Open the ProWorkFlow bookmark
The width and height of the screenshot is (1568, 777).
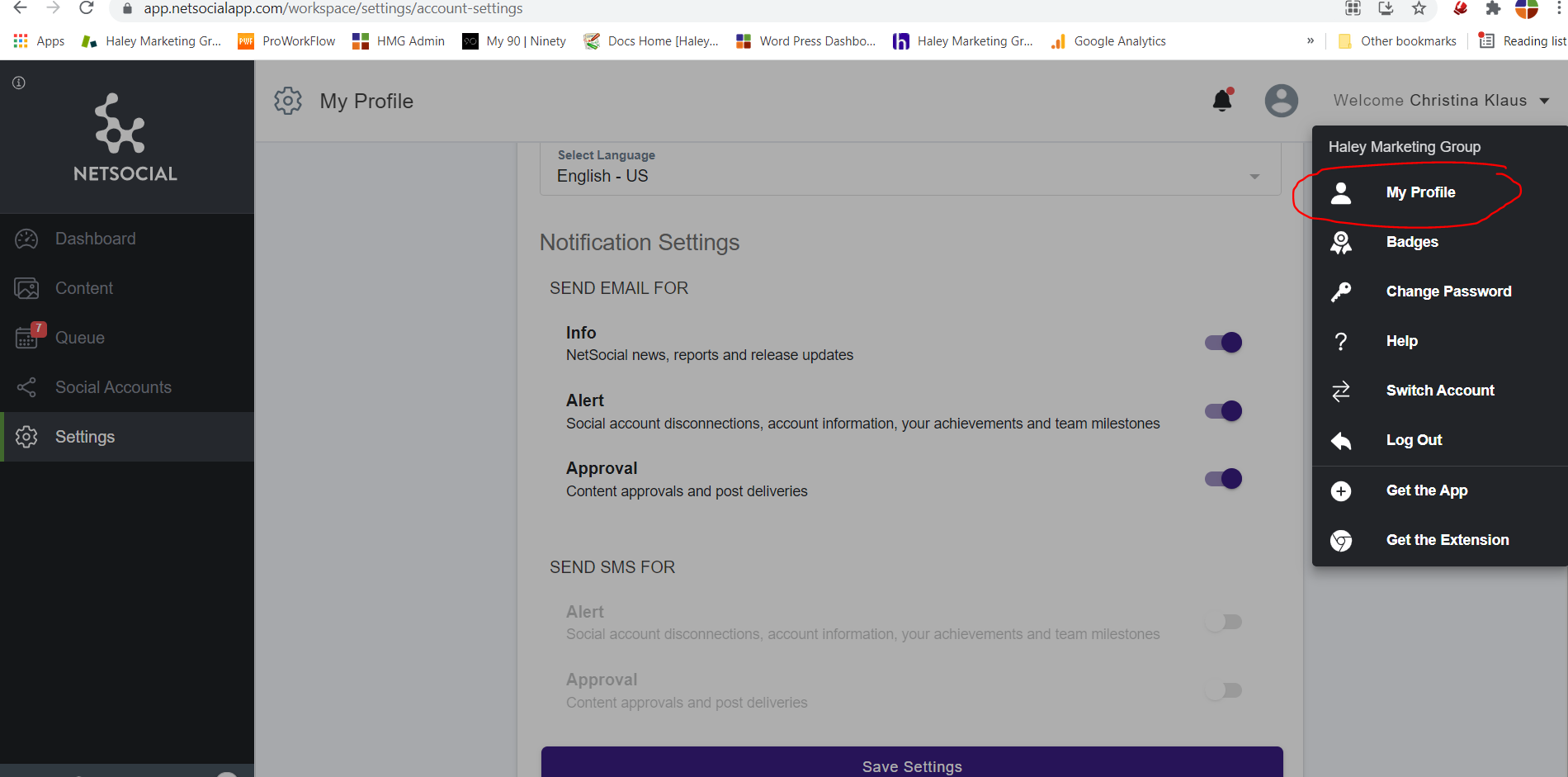(286, 41)
